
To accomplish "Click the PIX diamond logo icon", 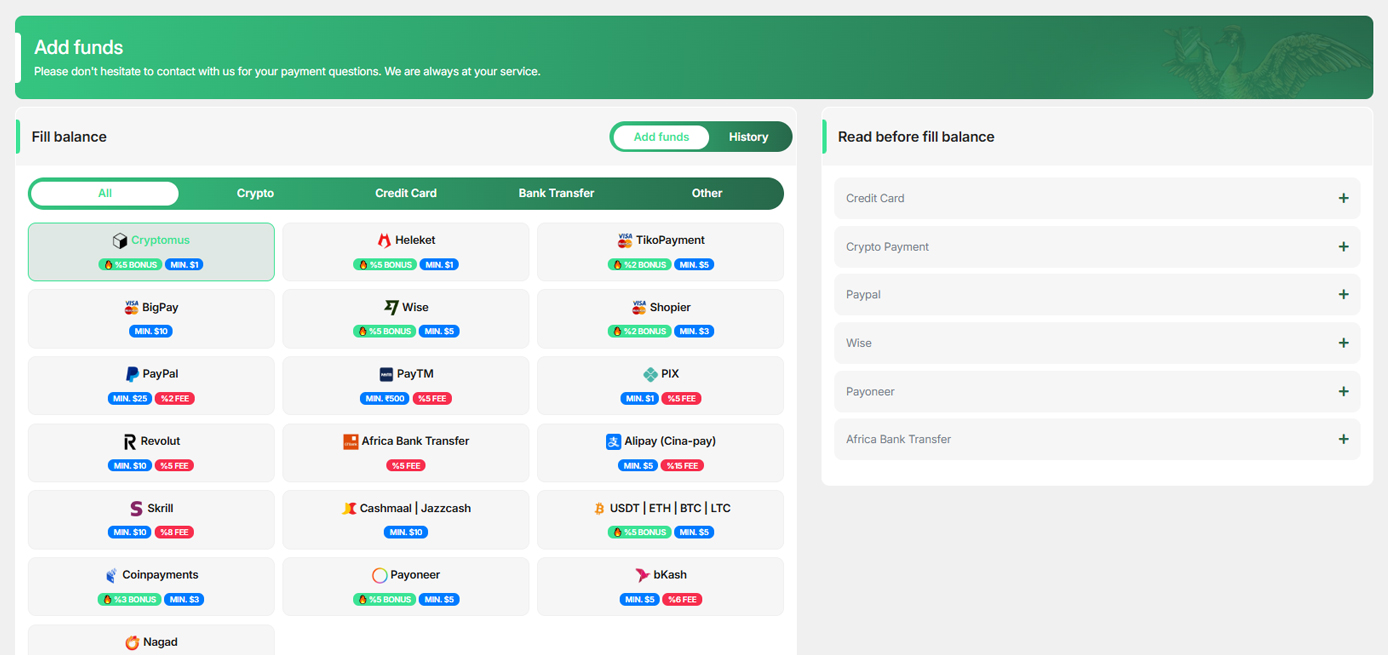I will pos(650,374).
